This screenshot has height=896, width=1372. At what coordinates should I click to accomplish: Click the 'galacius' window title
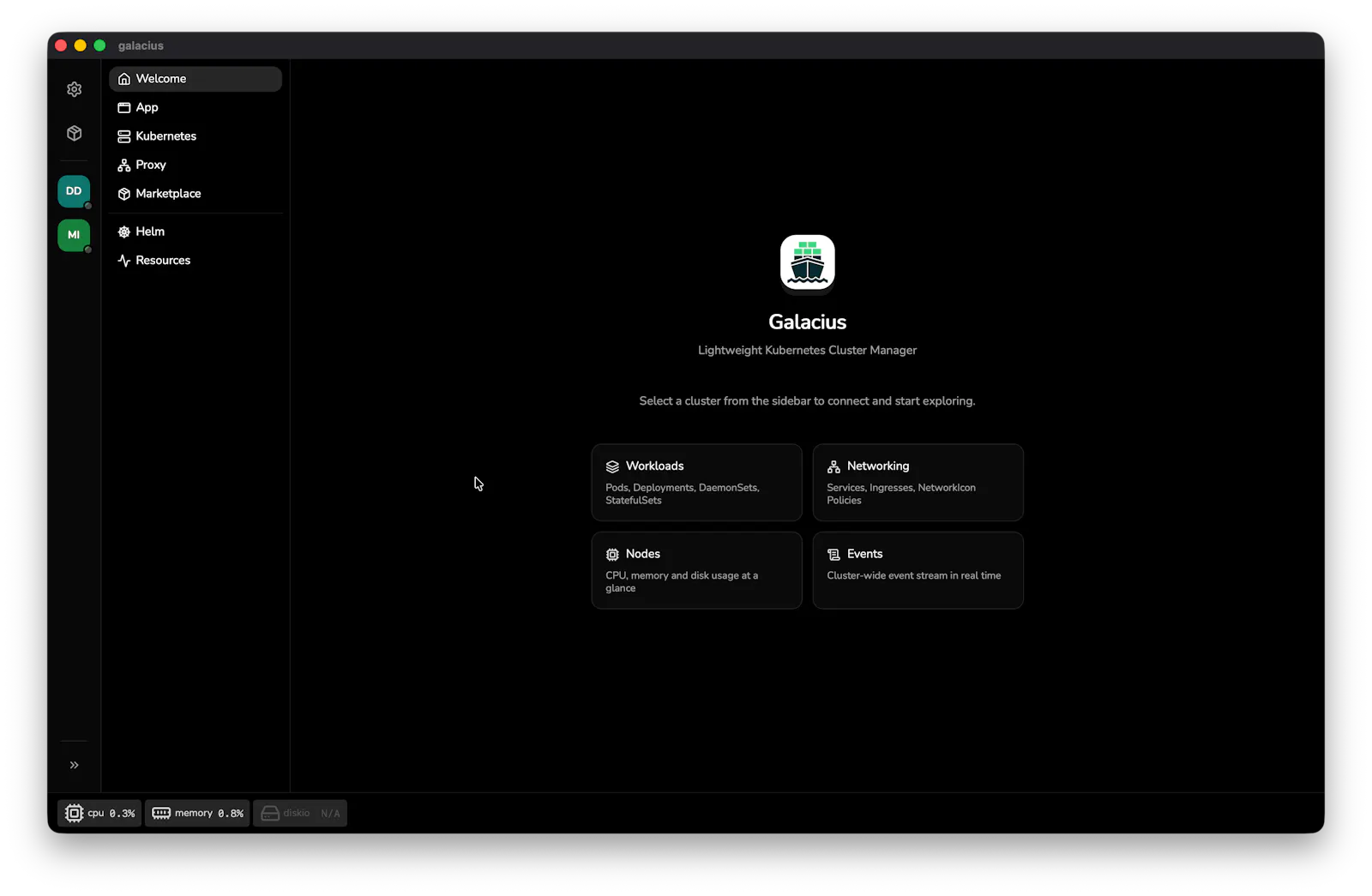coord(141,45)
